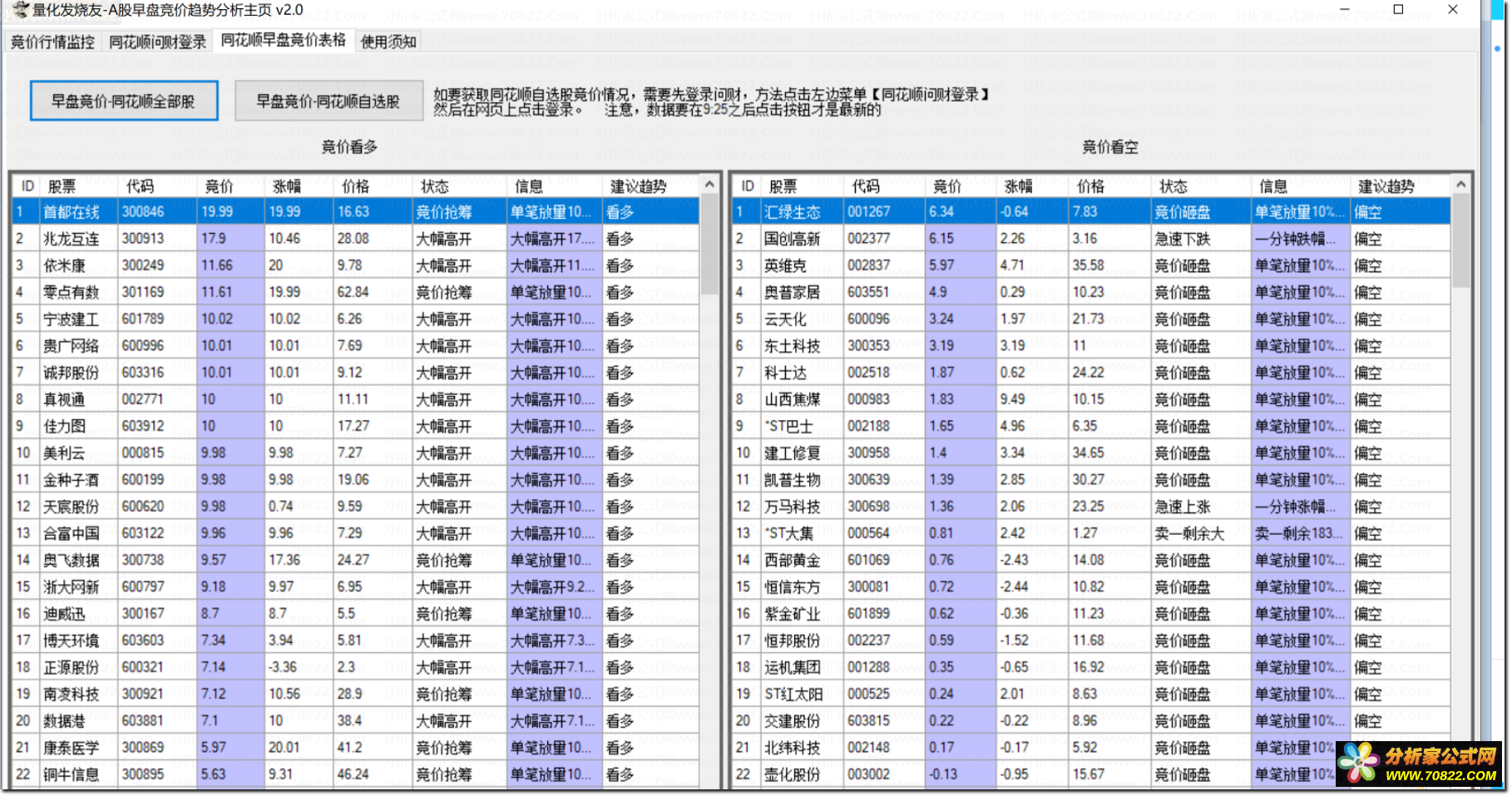Click 信息 header in right table
The height and width of the screenshot is (796, 1512).
click(1300, 186)
